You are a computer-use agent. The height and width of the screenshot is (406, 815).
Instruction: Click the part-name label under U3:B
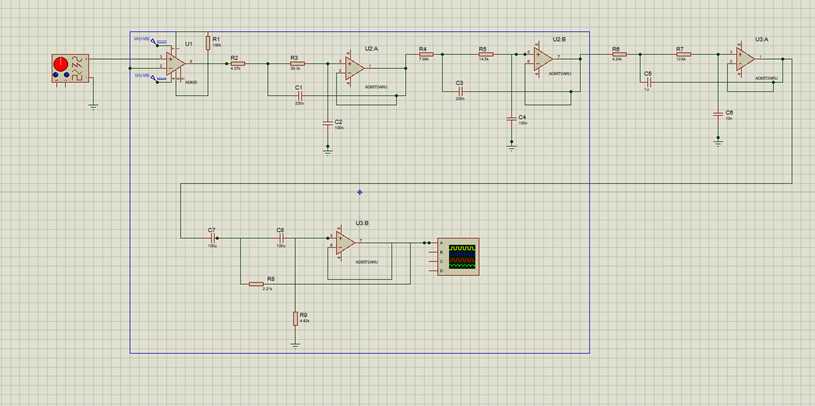click(x=367, y=261)
